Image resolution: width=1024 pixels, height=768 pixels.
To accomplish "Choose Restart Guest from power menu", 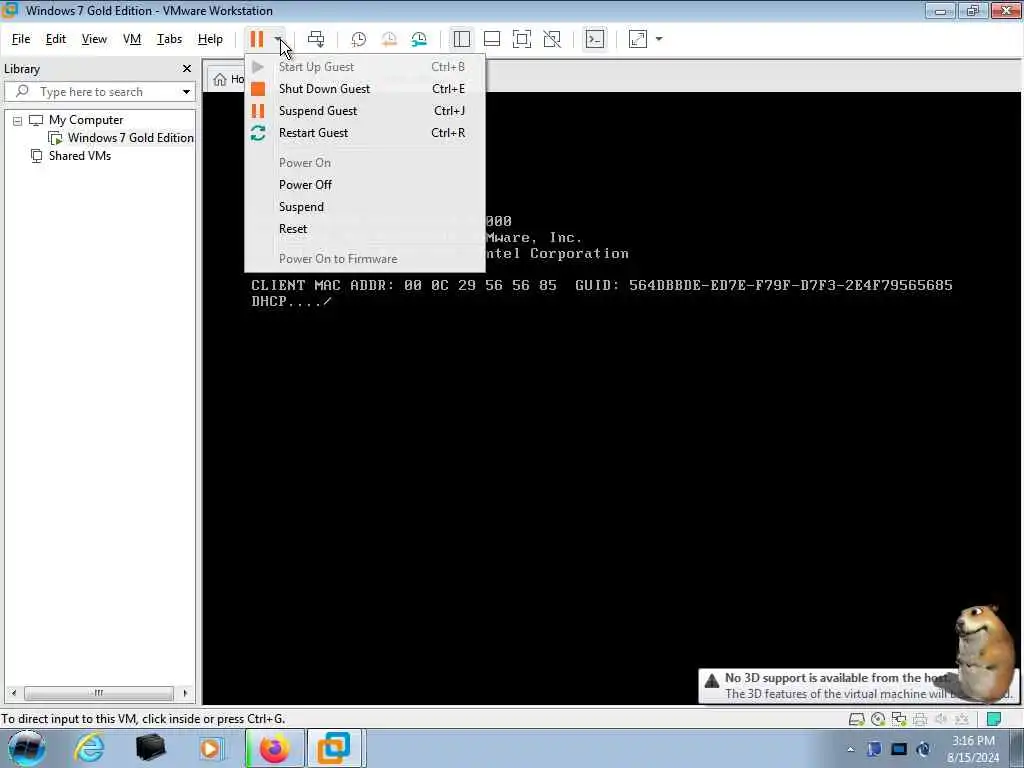I will click(364, 133).
